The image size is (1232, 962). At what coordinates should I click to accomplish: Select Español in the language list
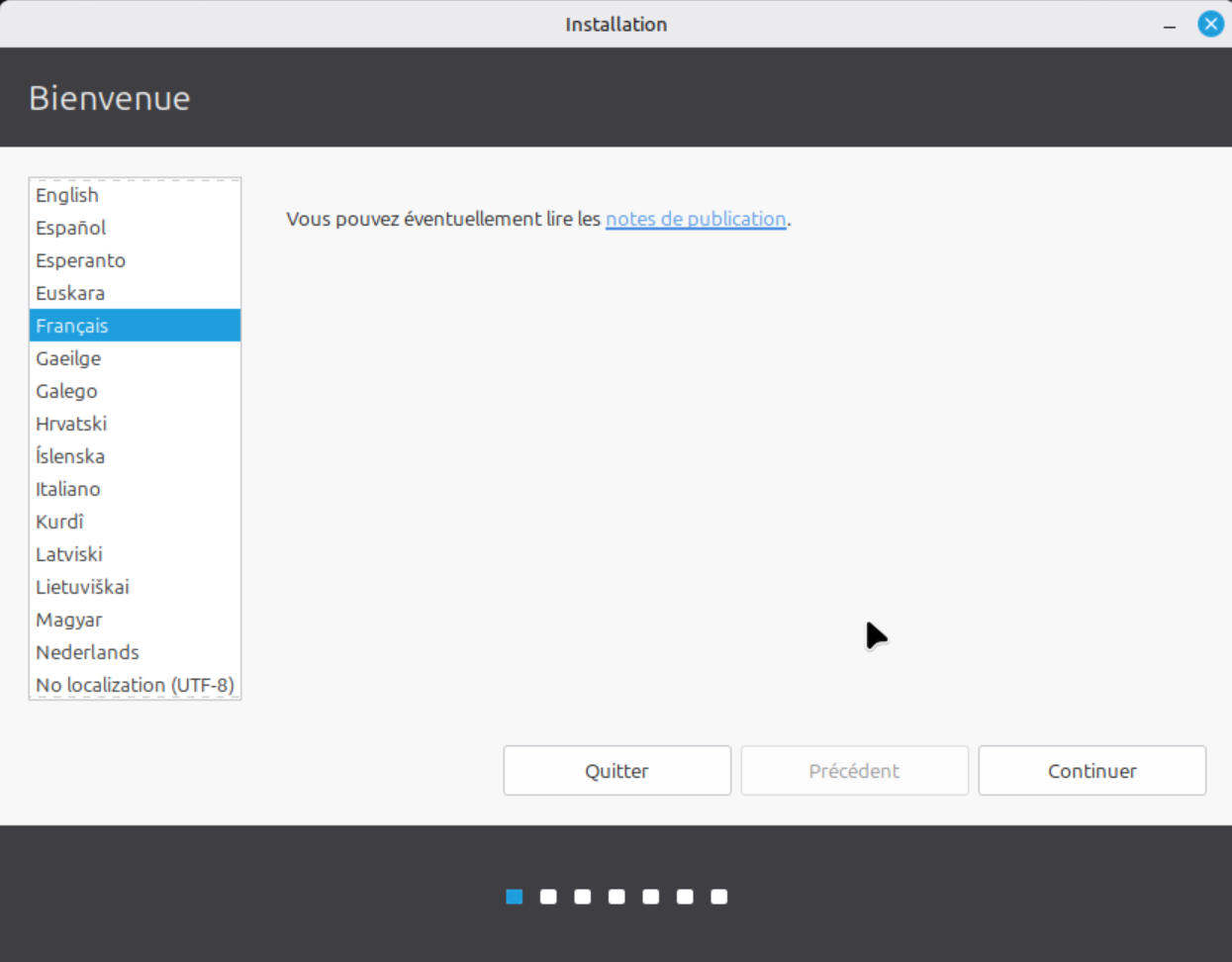tap(135, 228)
